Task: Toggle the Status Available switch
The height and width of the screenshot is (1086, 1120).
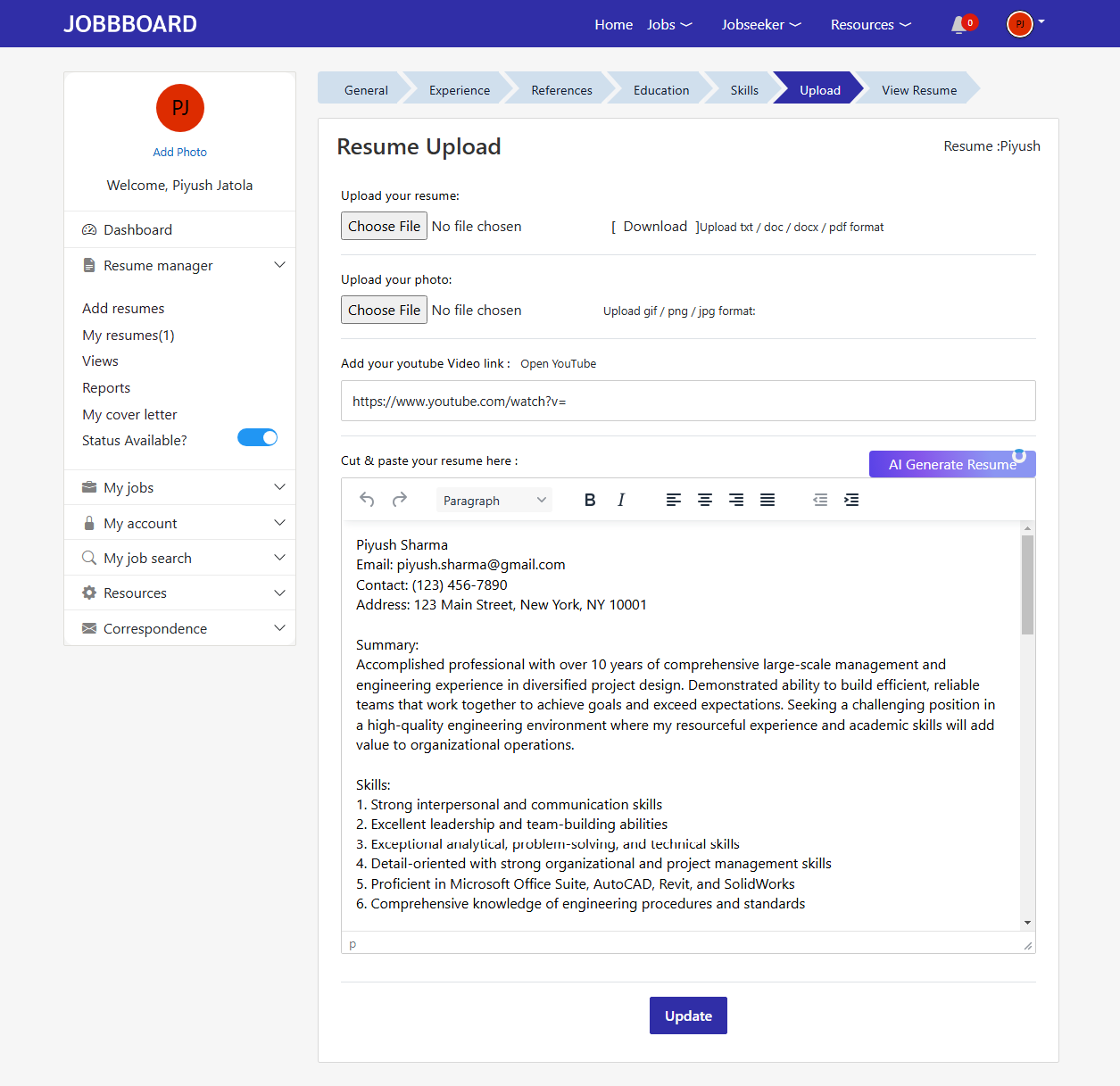Action: click(x=257, y=437)
